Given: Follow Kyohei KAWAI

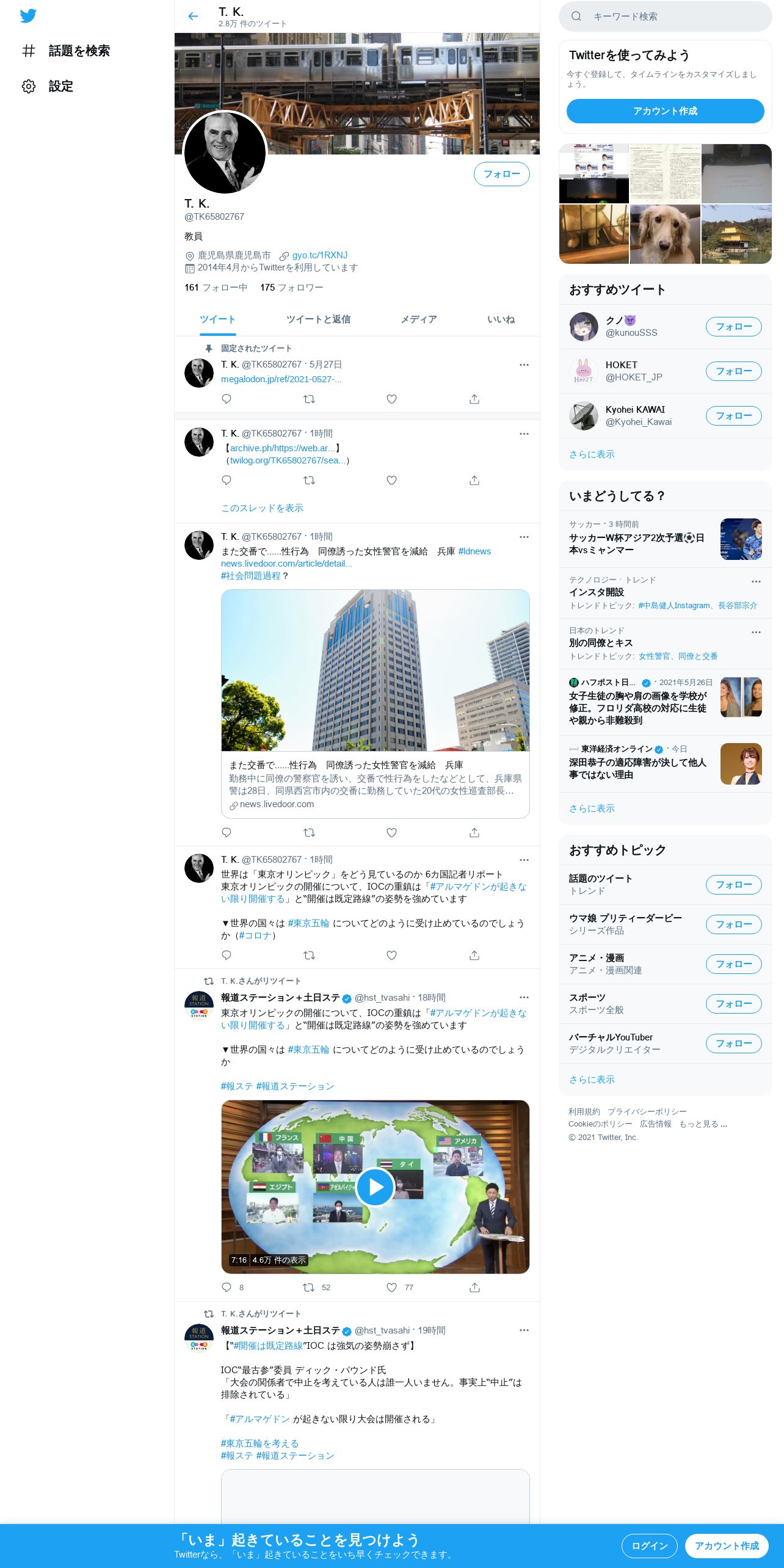Looking at the screenshot, I should (x=733, y=416).
